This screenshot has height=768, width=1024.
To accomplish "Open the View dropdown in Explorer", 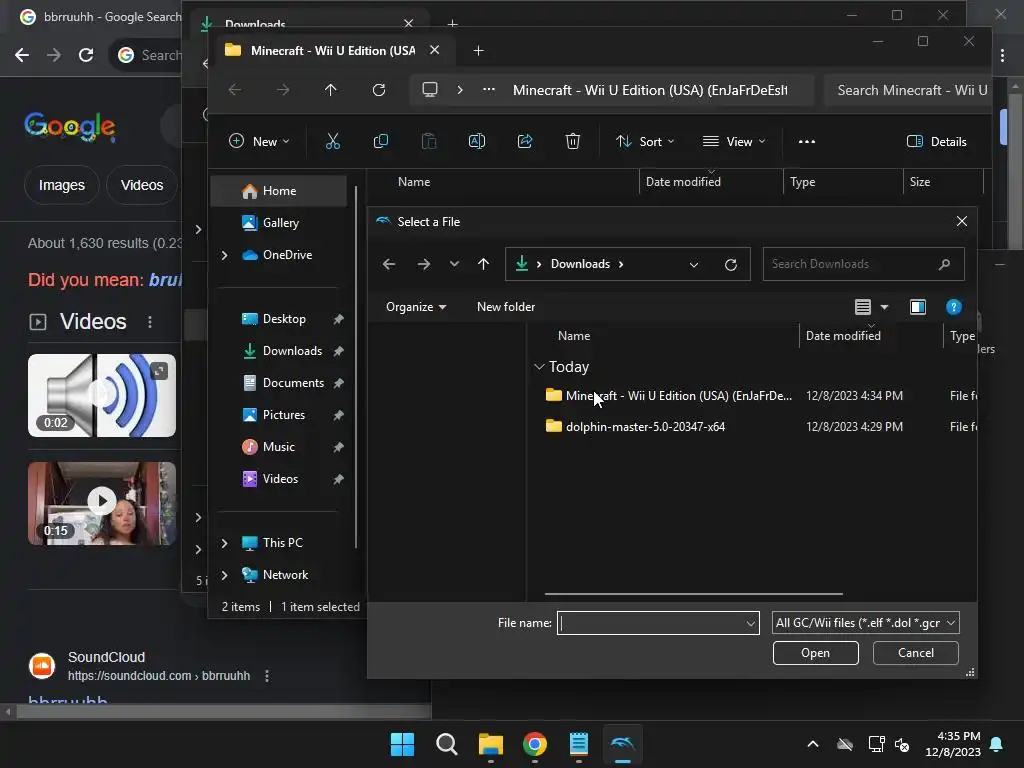I will click(733, 141).
